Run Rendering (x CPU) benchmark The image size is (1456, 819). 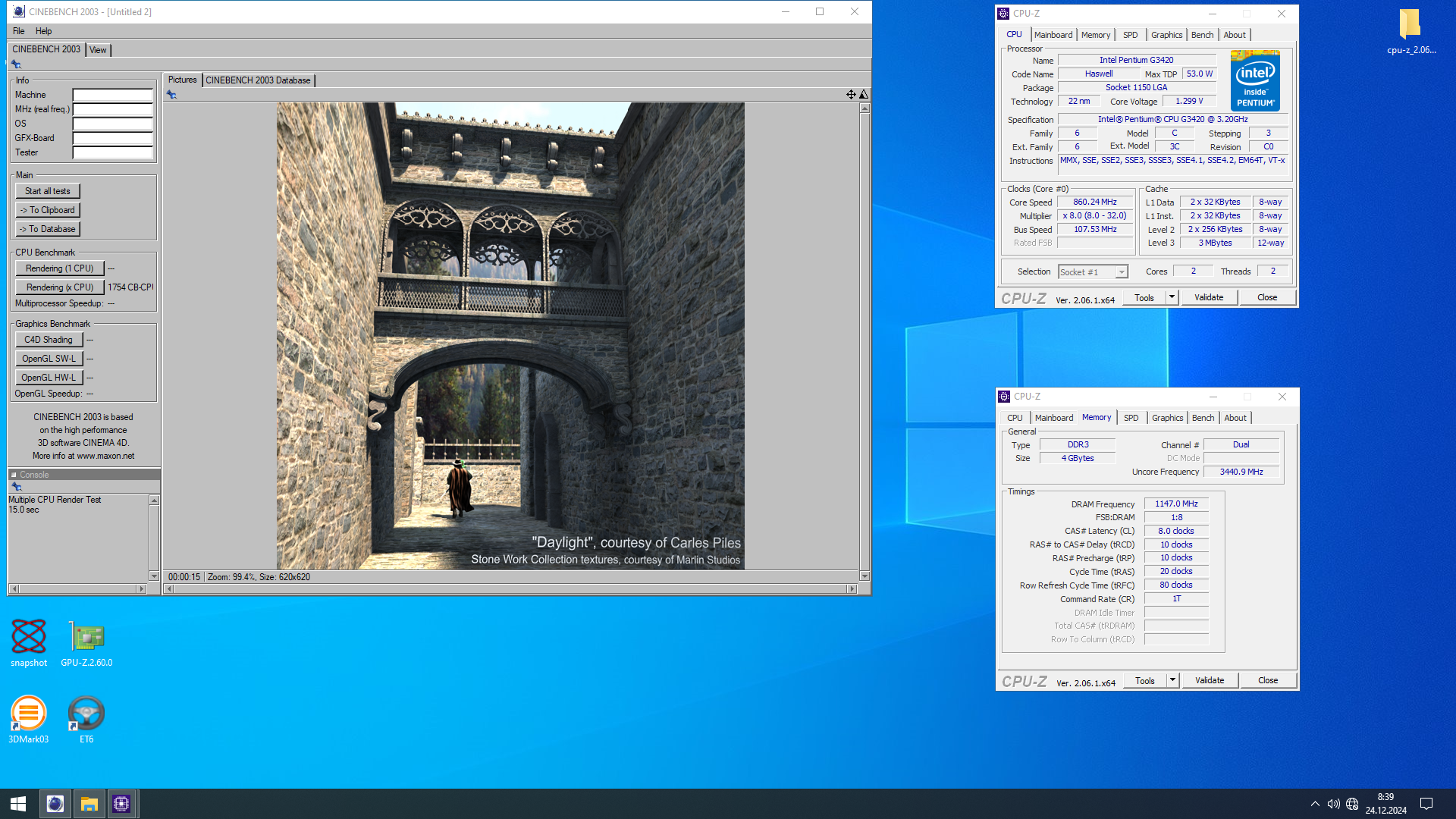59,287
